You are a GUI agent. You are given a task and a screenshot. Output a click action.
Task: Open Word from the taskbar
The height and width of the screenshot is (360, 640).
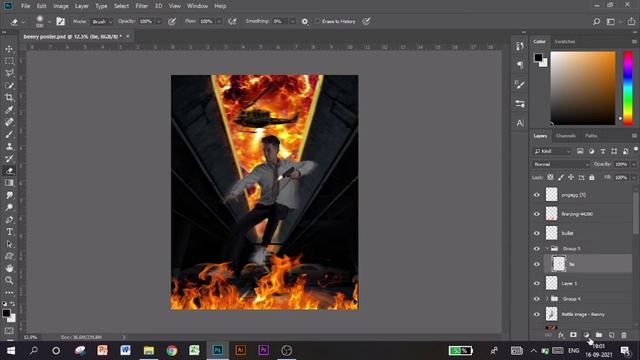point(125,350)
